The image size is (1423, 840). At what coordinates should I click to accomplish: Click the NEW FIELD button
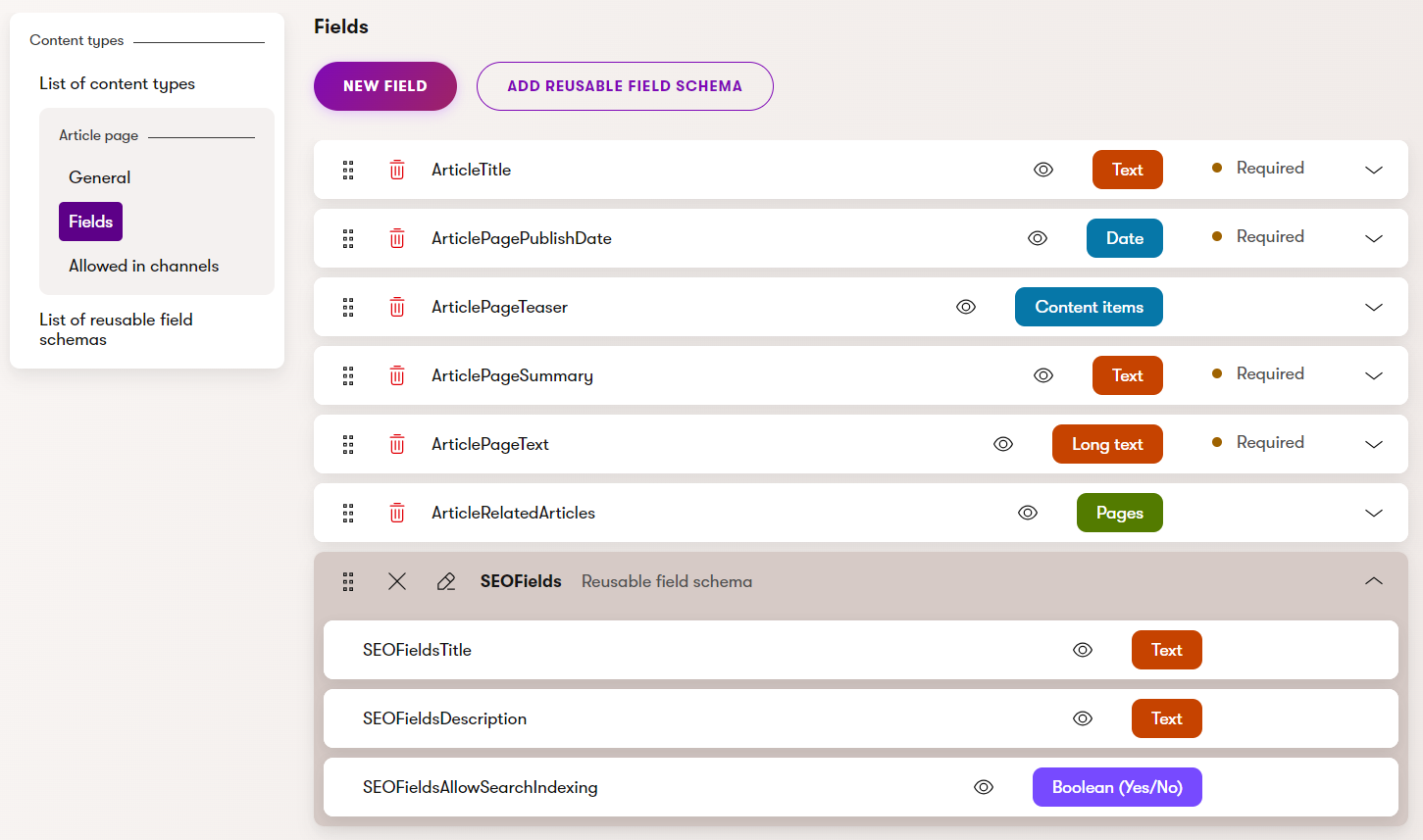coord(385,86)
